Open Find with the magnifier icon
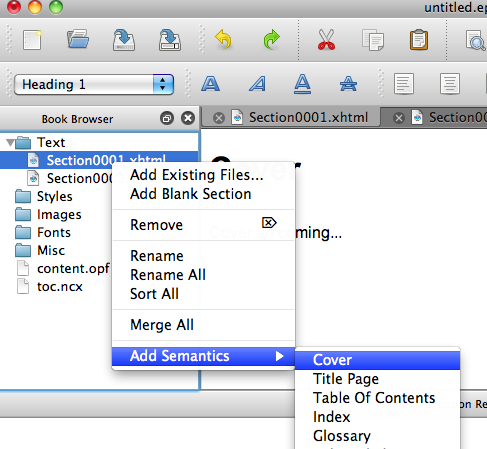 point(475,40)
